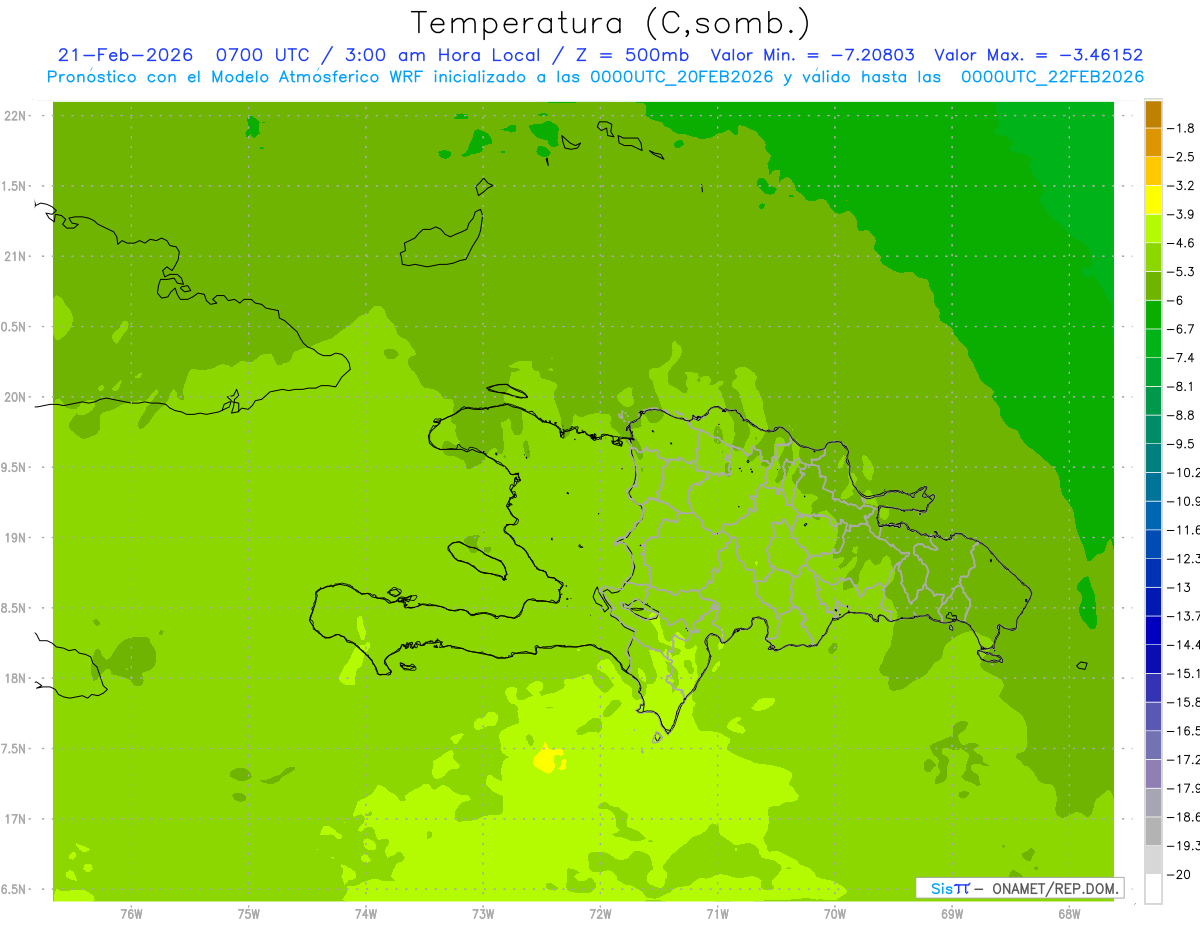Click the "76W" longitude label
This screenshot has height=927, width=1200.
(131, 914)
